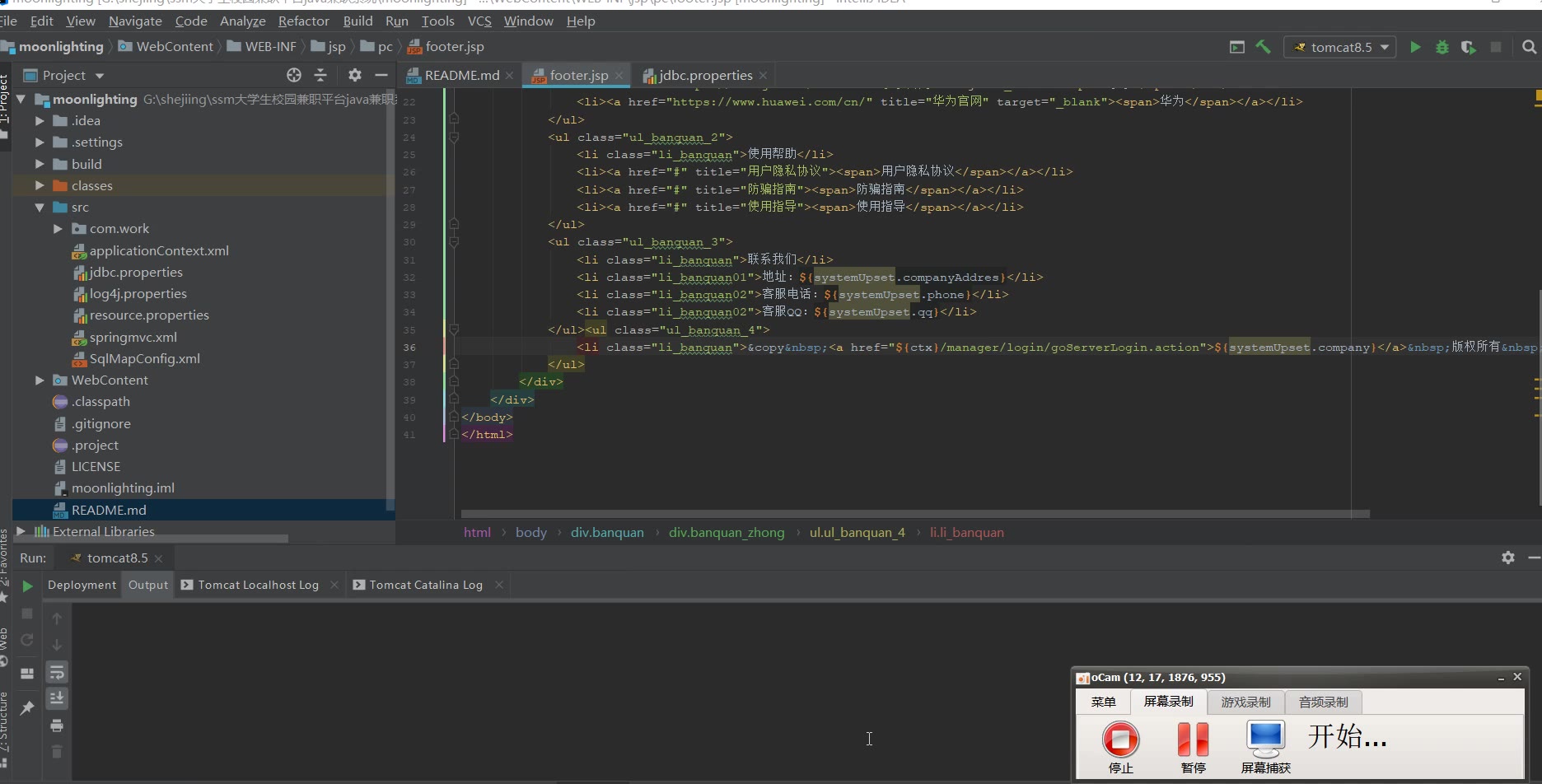Open the tomcat8.5 run configuration dropdown
This screenshot has width=1542, height=784.
point(1340,47)
